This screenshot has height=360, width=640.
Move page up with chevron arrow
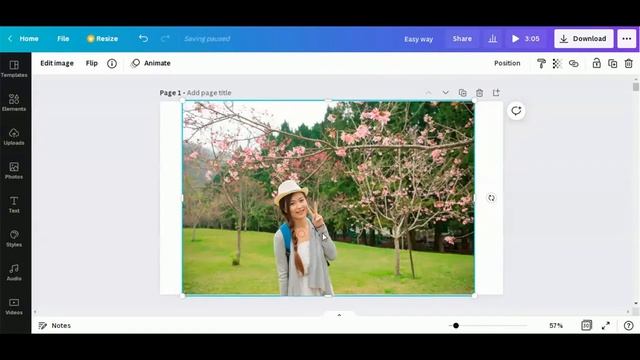click(x=428, y=93)
